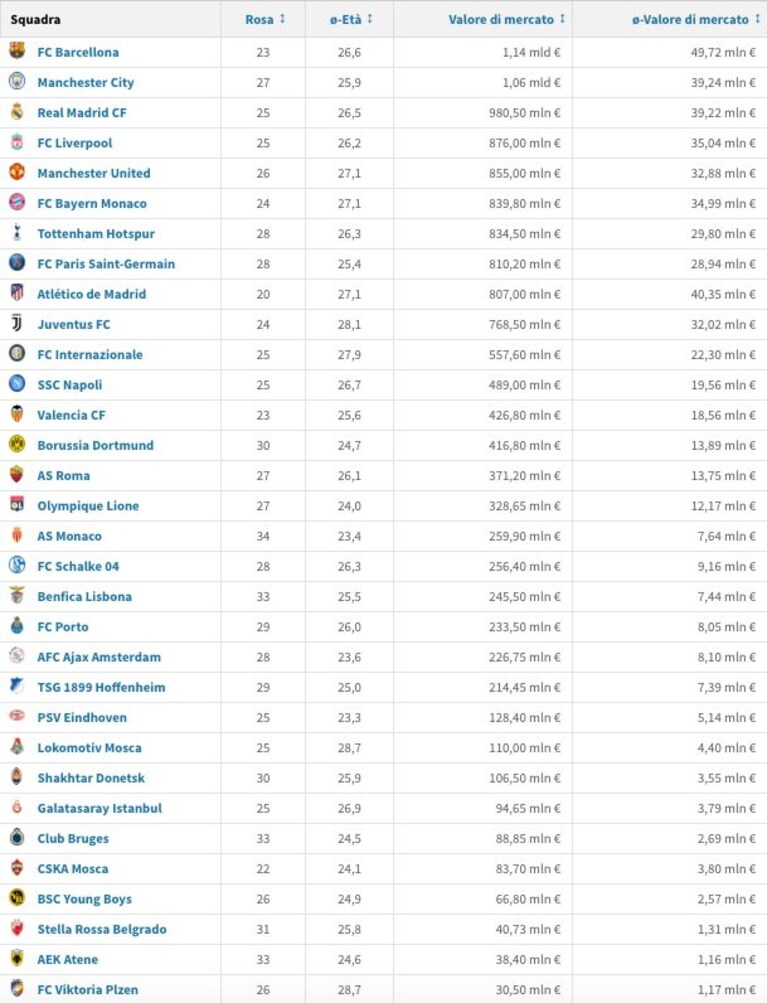Click the Tottenham Hotspur crest icon
This screenshot has height=1003, width=767.
coord(17,232)
